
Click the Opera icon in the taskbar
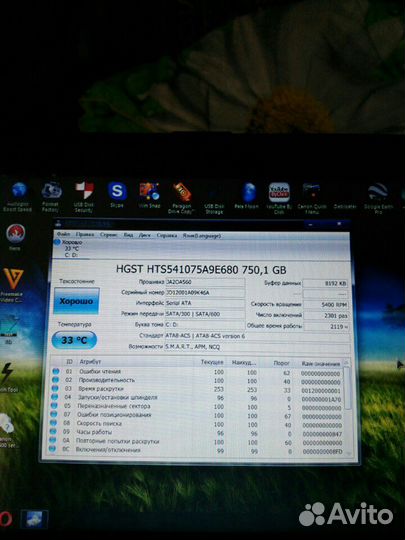[6, 519]
